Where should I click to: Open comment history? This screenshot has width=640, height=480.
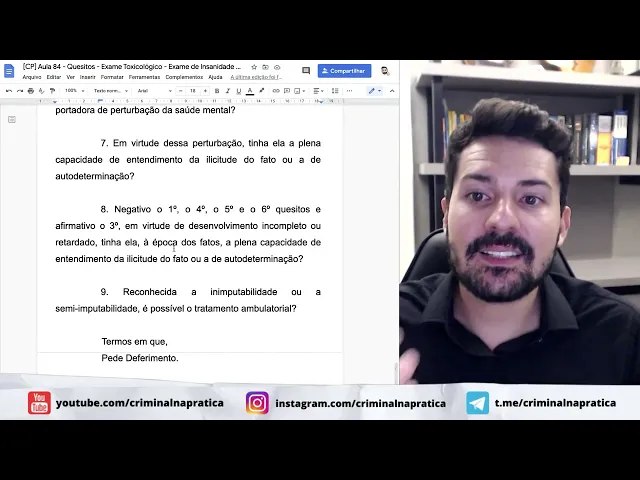pos(306,71)
